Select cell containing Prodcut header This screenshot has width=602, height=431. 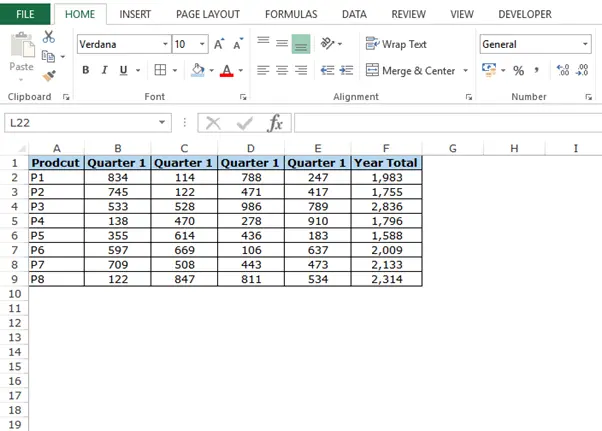tap(56, 163)
